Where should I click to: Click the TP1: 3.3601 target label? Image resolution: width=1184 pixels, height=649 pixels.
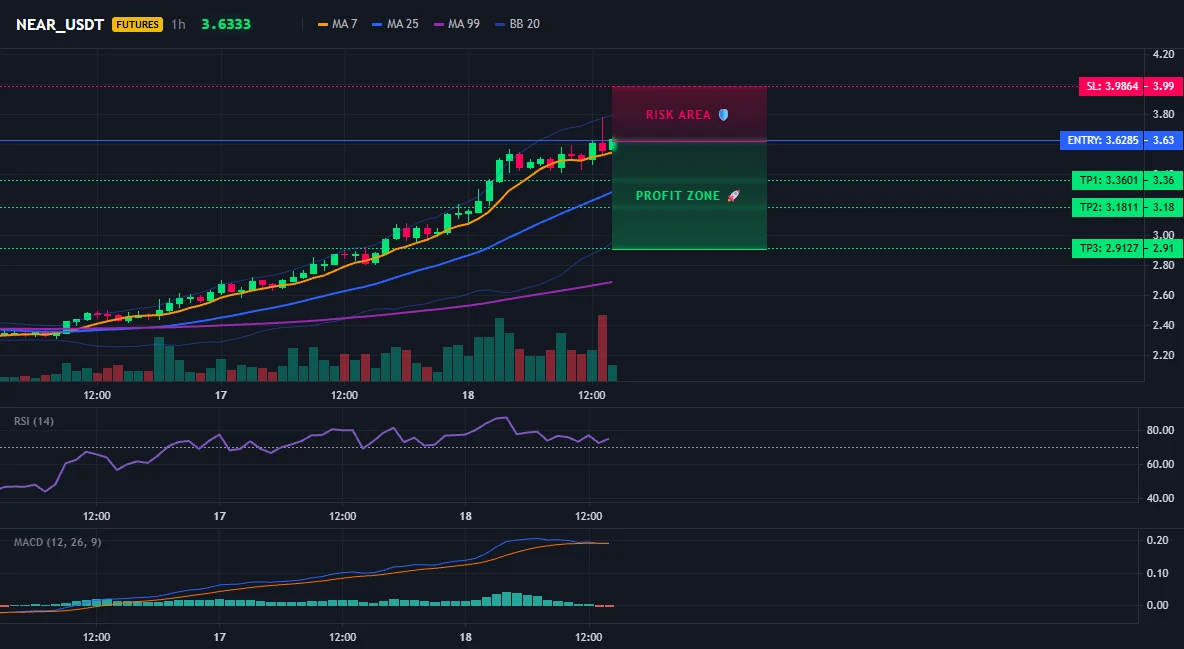point(1107,180)
